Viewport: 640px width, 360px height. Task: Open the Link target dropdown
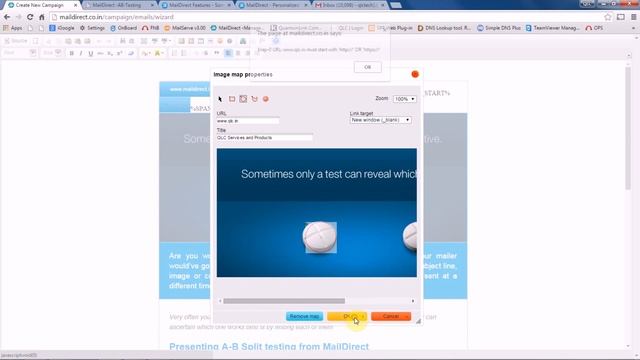coord(380,120)
